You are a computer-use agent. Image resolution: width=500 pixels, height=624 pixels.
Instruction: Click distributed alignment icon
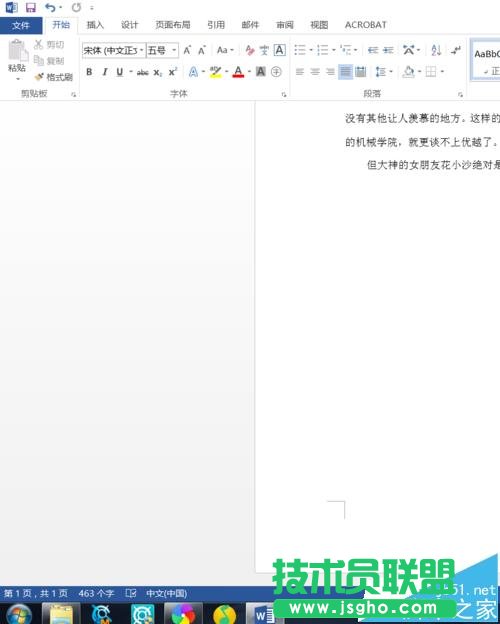[361, 72]
